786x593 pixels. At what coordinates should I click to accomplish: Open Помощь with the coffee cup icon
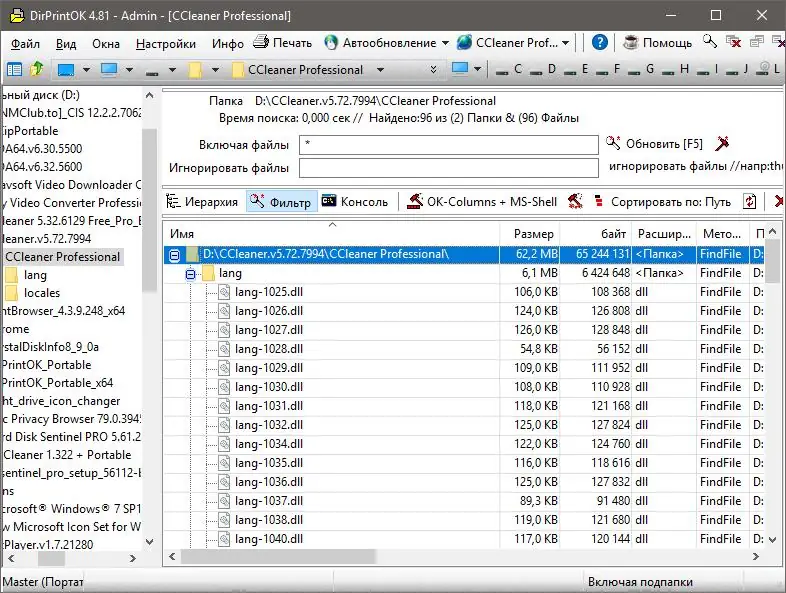657,43
